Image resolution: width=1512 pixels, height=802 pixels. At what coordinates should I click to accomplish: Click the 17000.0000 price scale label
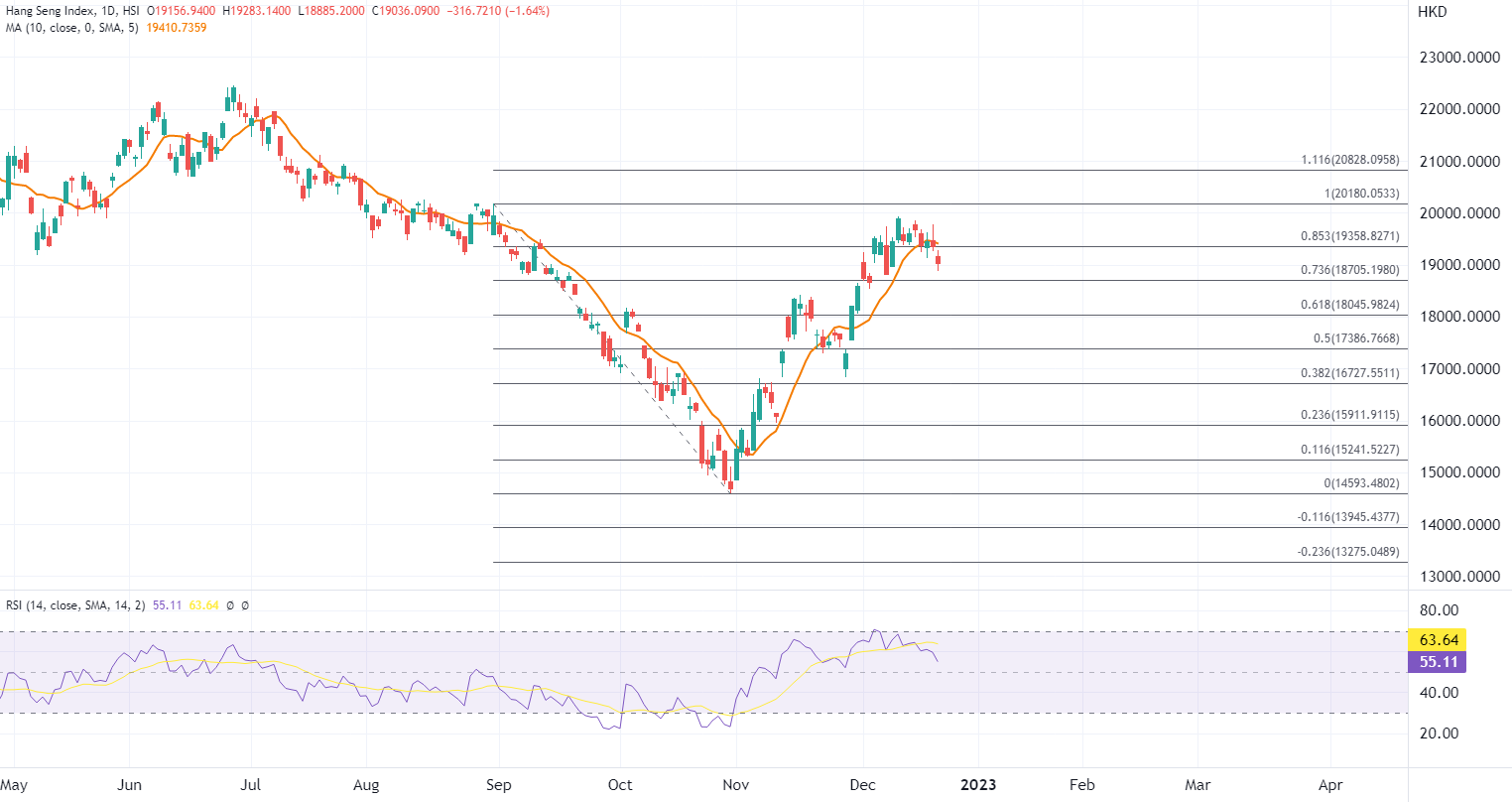[1460, 369]
